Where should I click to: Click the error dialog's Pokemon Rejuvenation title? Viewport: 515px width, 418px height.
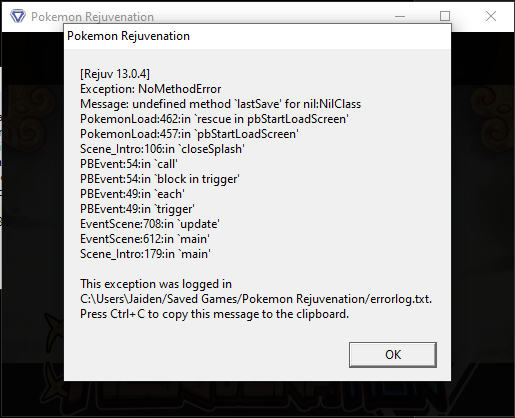pos(128,36)
